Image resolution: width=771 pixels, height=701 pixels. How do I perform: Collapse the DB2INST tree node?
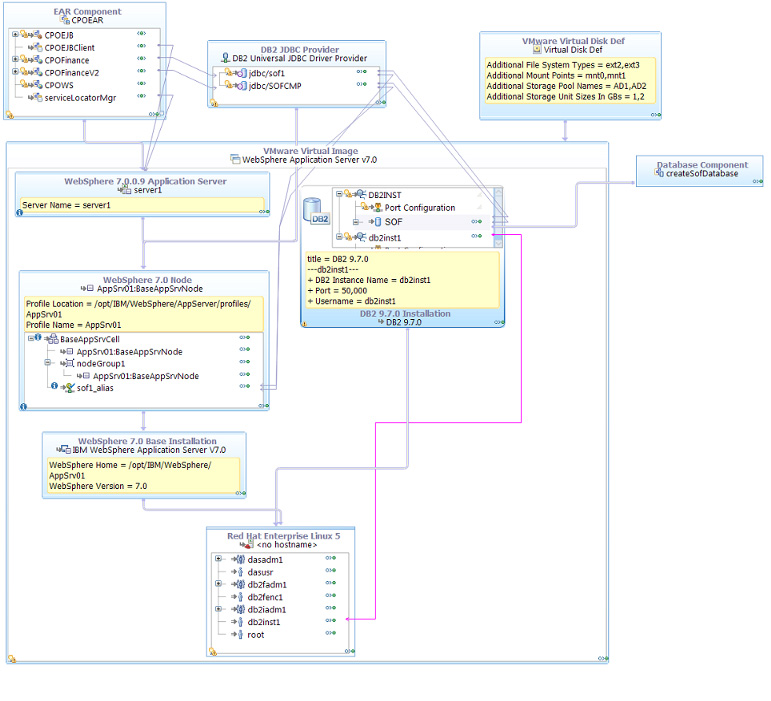(x=339, y=194)
